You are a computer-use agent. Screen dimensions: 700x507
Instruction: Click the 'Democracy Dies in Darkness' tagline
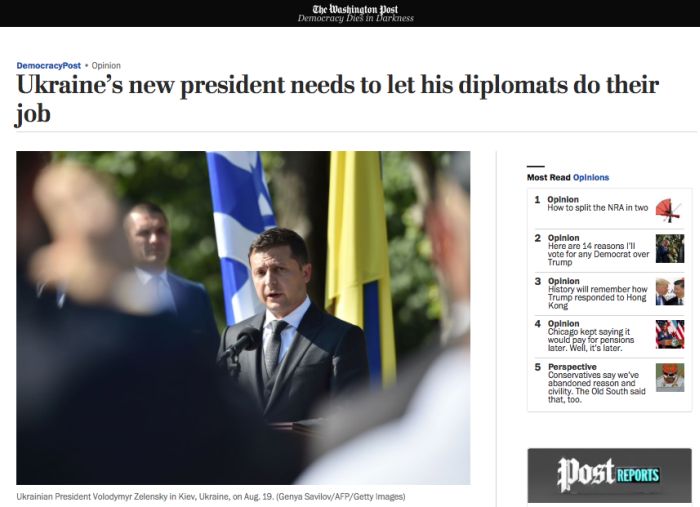click(355, 18)
